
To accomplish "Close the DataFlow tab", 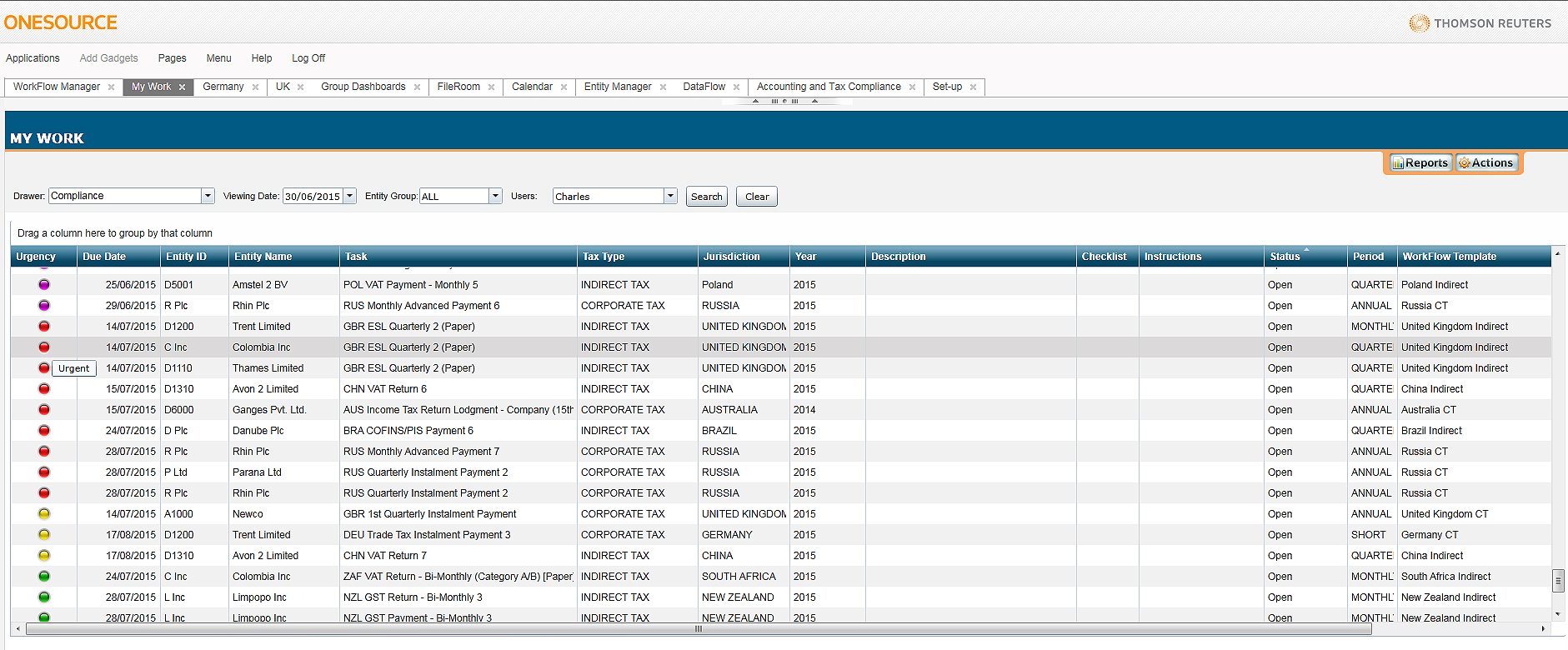I will [736, 87].
